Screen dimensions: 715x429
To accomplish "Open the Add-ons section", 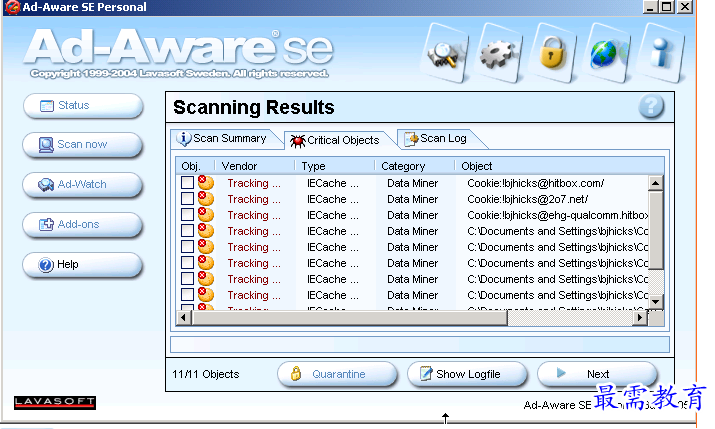I will coord(83,224).
